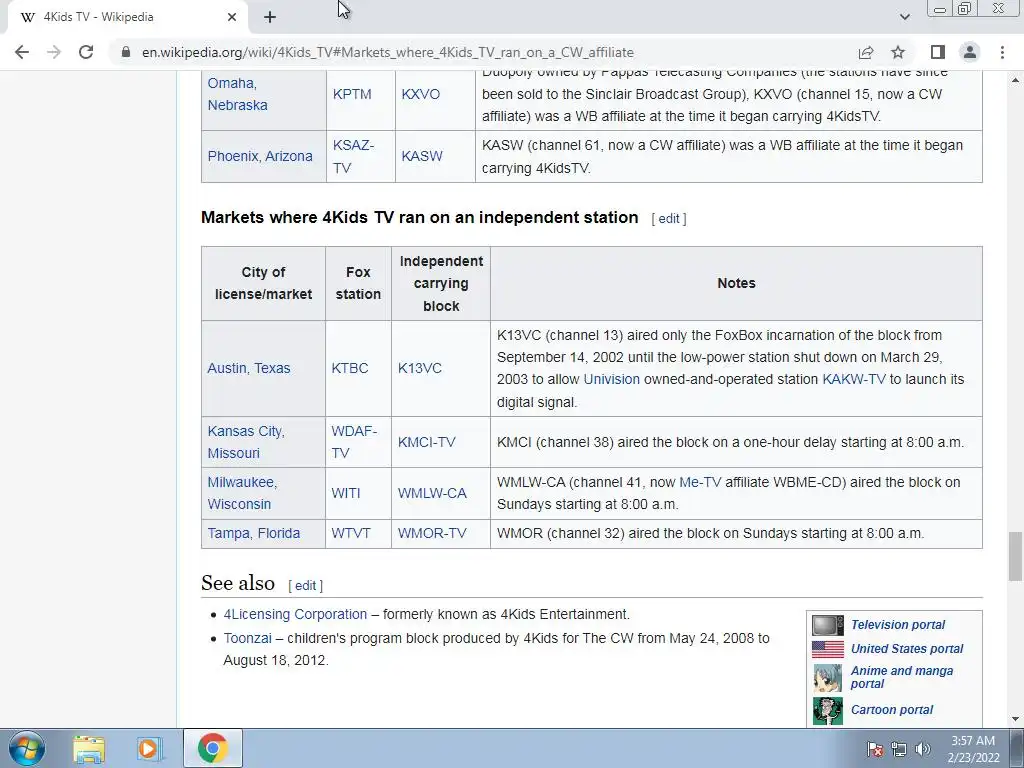Click the scrollbar down arrow
The width and height of the screenshot is (1024, 768).
1015,719
